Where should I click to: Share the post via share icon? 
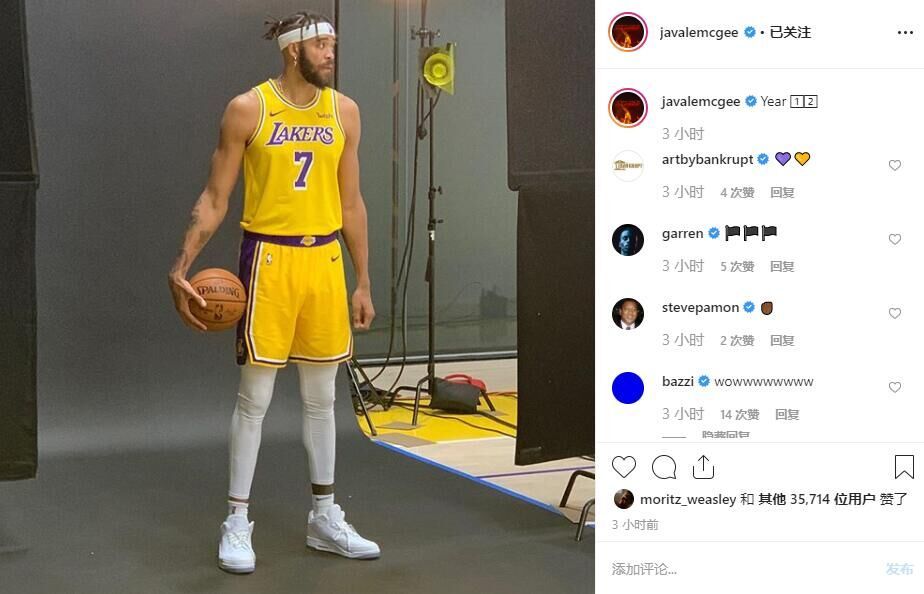(x=703, y=467)
